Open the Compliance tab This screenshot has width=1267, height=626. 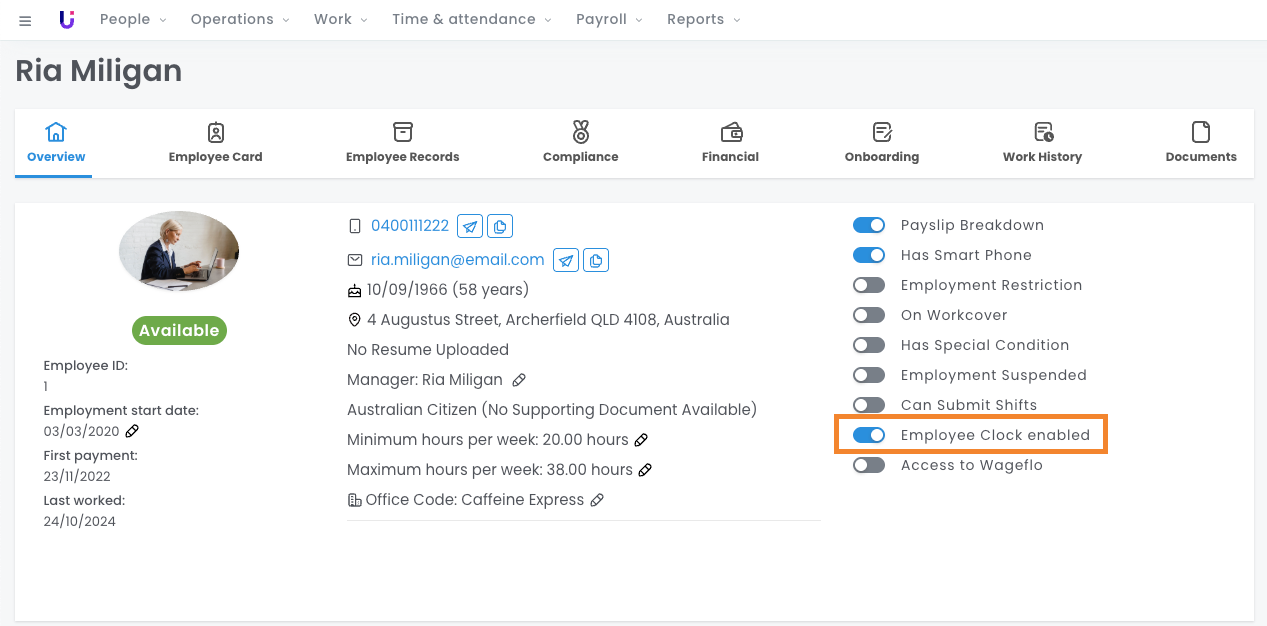(580, 143)
